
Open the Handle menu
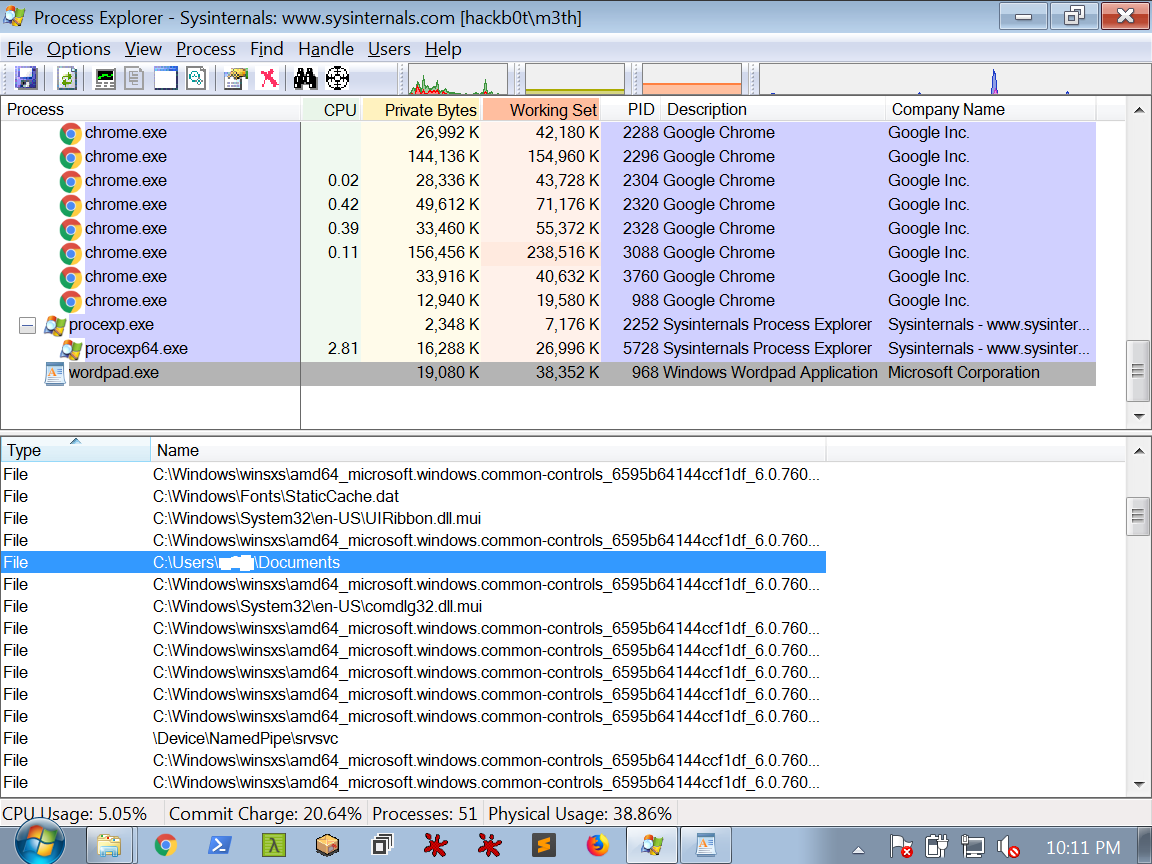326,49
